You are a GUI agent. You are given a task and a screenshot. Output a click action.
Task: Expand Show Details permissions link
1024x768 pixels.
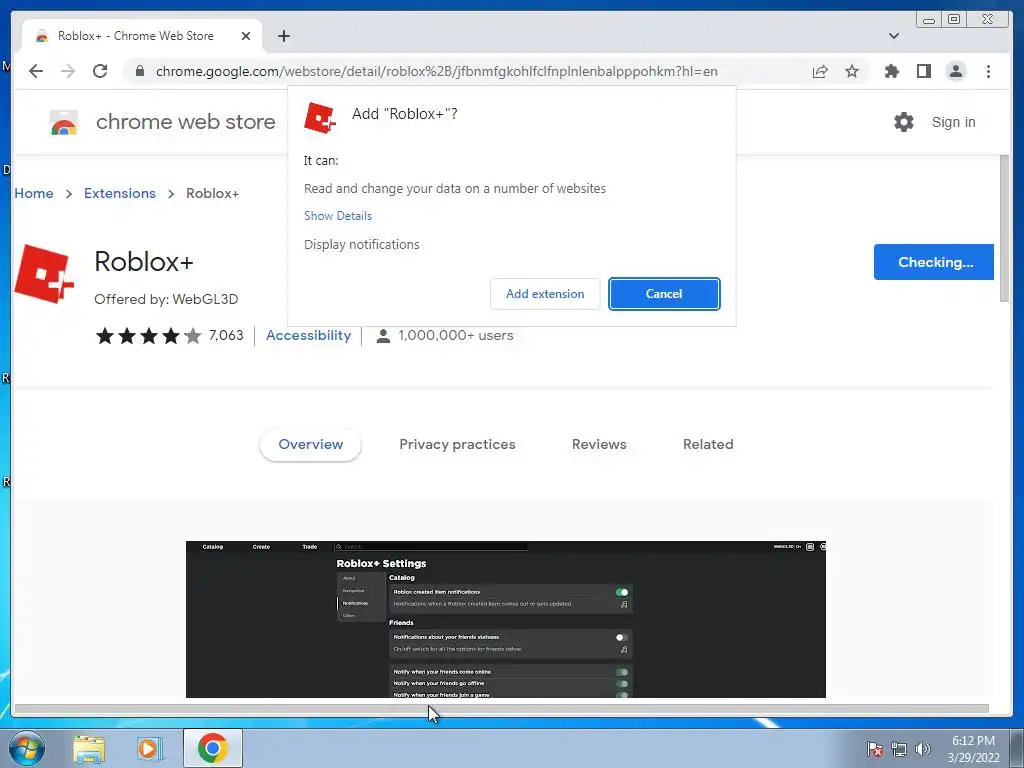point(338,216)
